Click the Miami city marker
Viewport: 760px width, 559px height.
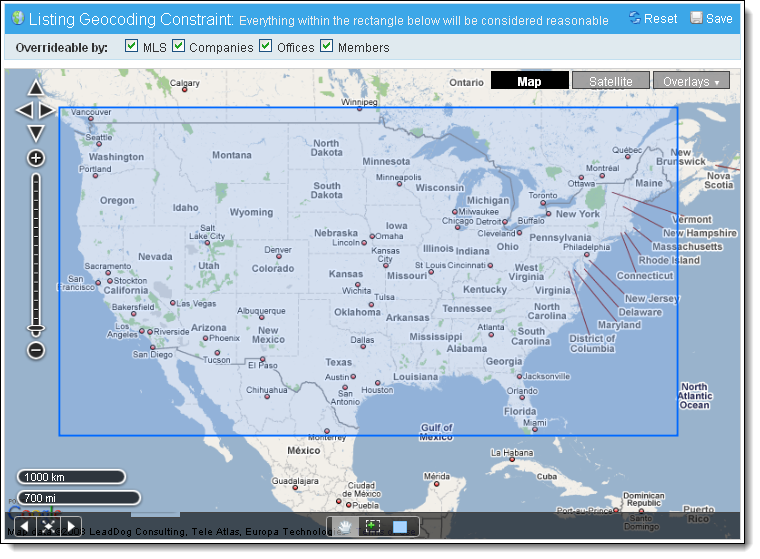tap(535, 430)
